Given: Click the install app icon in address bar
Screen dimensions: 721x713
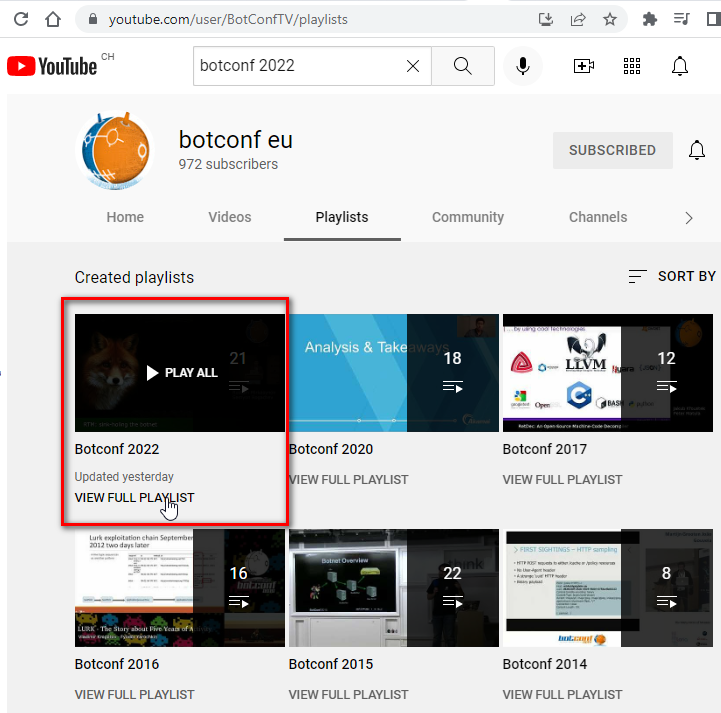Looking at the screenshot, I should point(546,19).
